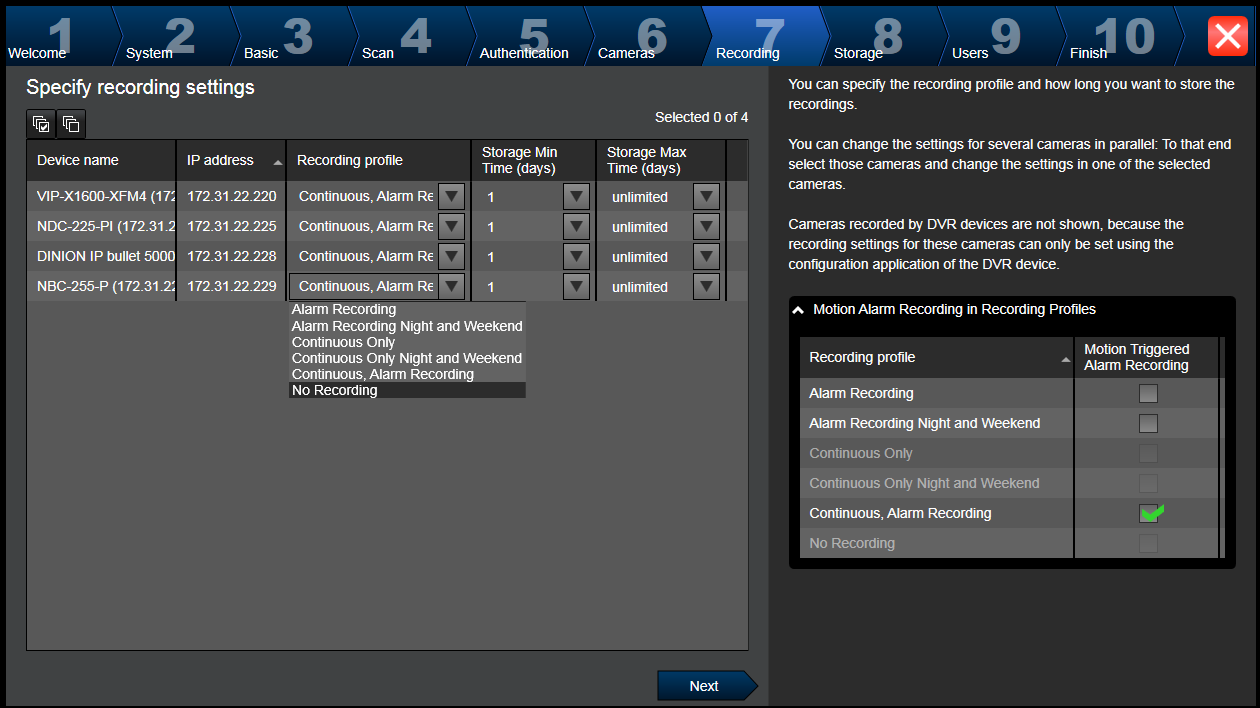This screenshot has height=708, width=1260.
Task: Click the Storage Min Time (days) header
Action: click(533, 160)
